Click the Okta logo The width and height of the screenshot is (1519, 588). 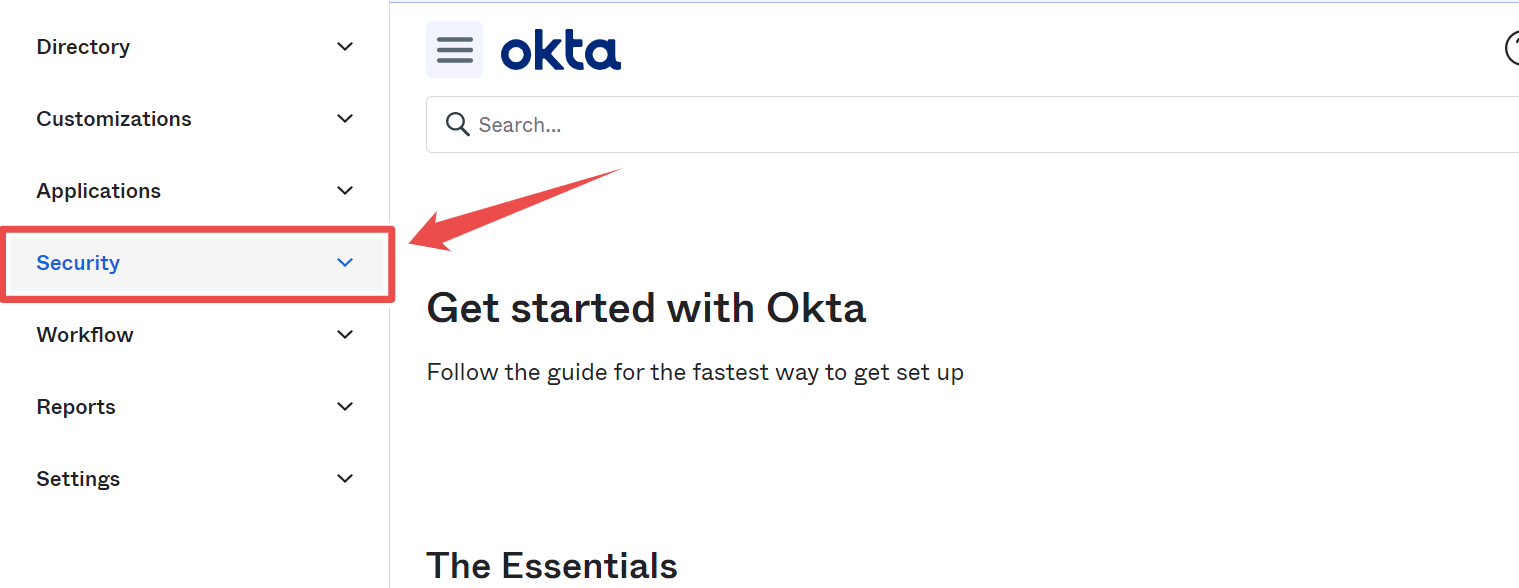(x=561, y=50)
